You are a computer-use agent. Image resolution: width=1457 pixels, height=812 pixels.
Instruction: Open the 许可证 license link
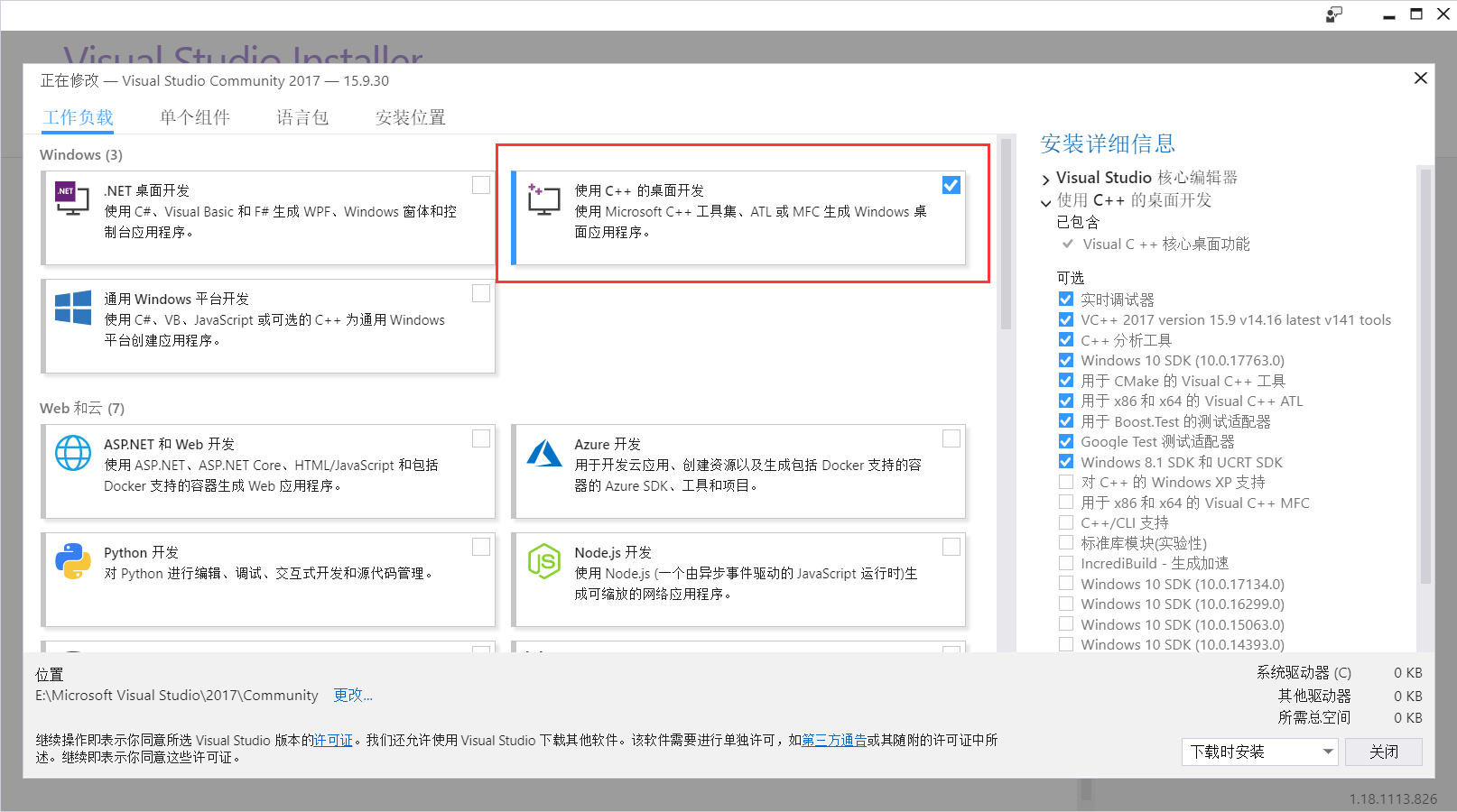(333, 740)
